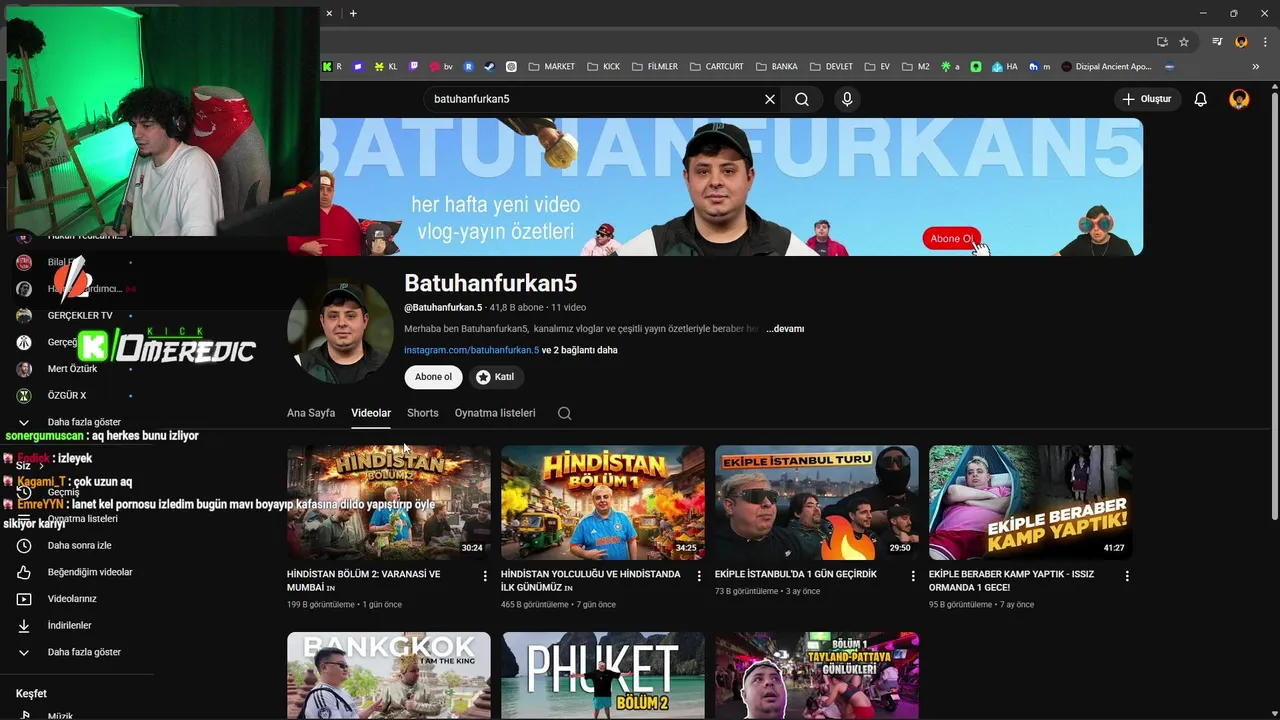
Task: Open options for Hindistan Yolculuğu video
Action: (x=699, y=576)
